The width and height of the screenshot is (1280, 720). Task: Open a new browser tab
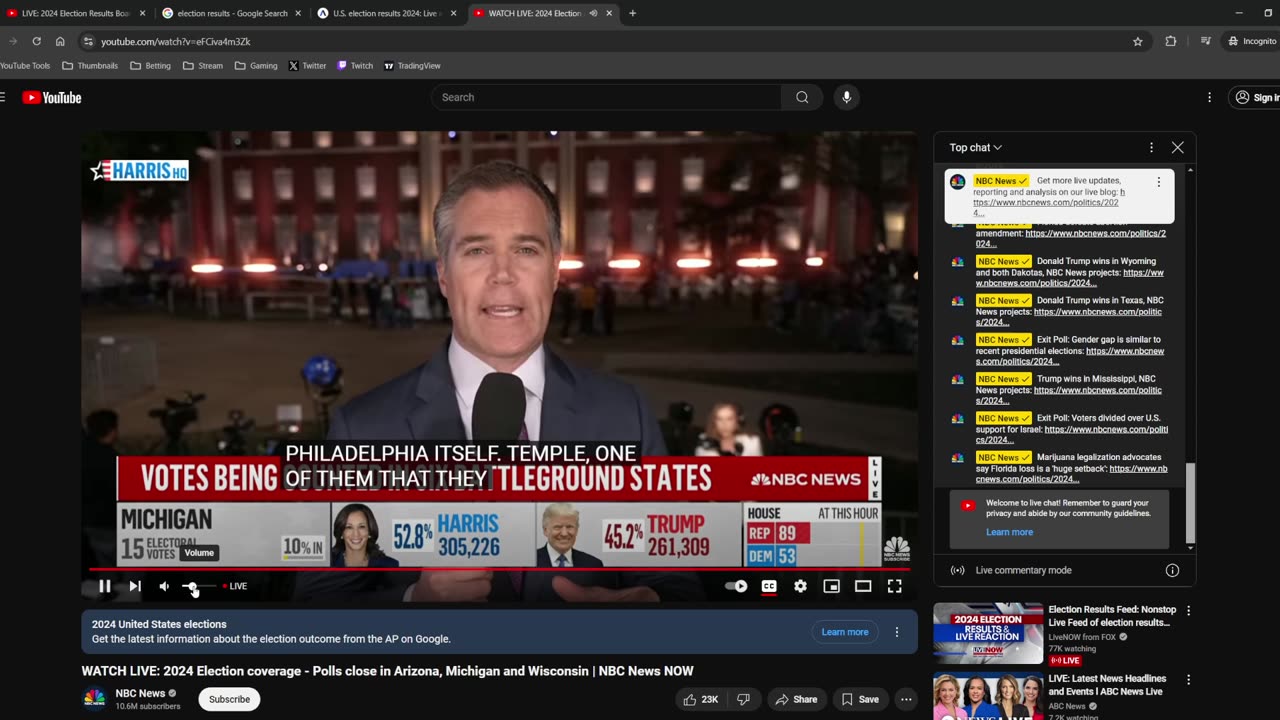click(632, 13)
